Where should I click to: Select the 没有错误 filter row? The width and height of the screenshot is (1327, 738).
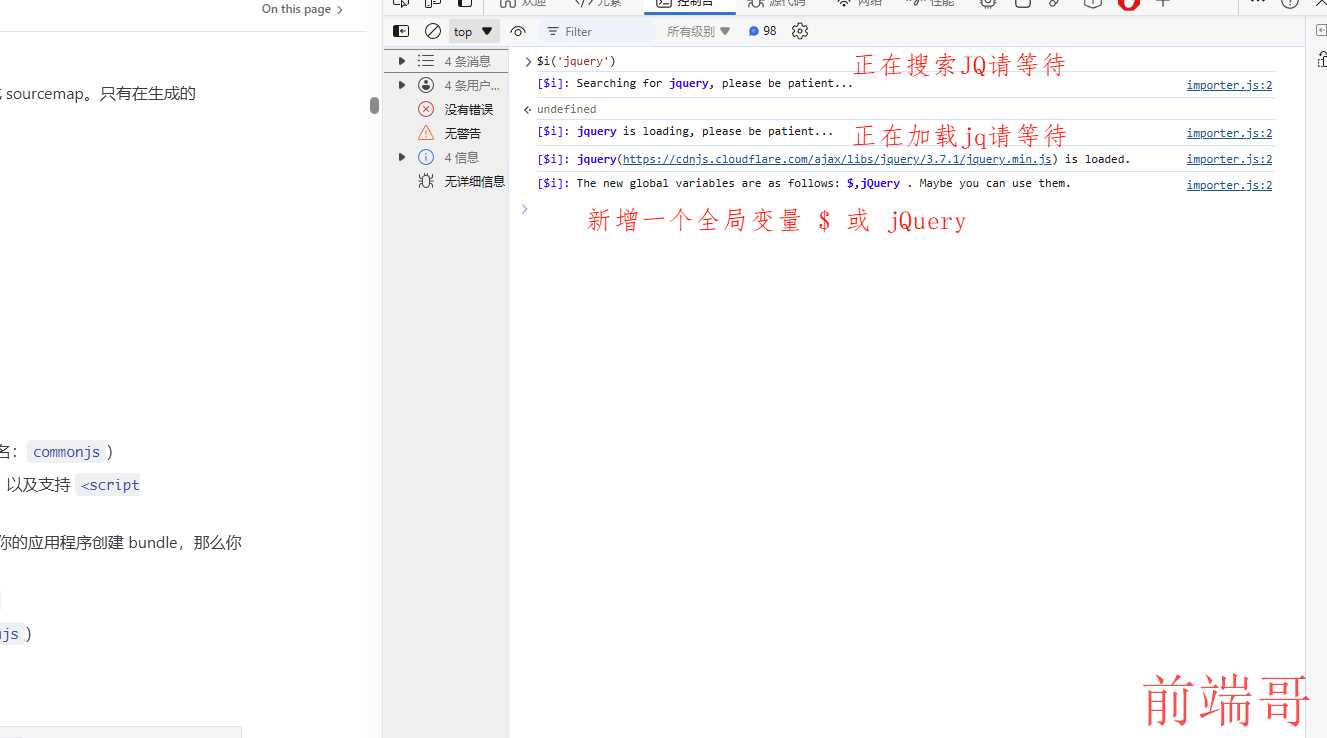click(446, 109)
